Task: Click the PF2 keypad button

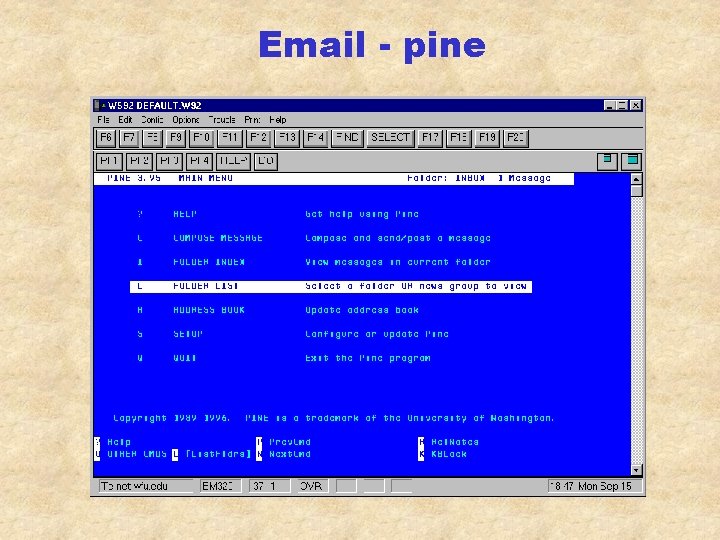Action: 139,161
